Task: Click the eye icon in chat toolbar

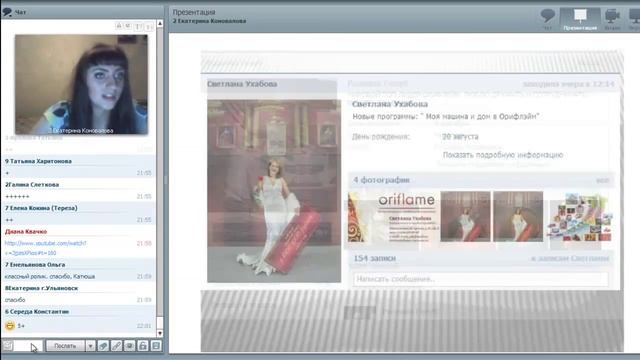Action: click(129, 346)
